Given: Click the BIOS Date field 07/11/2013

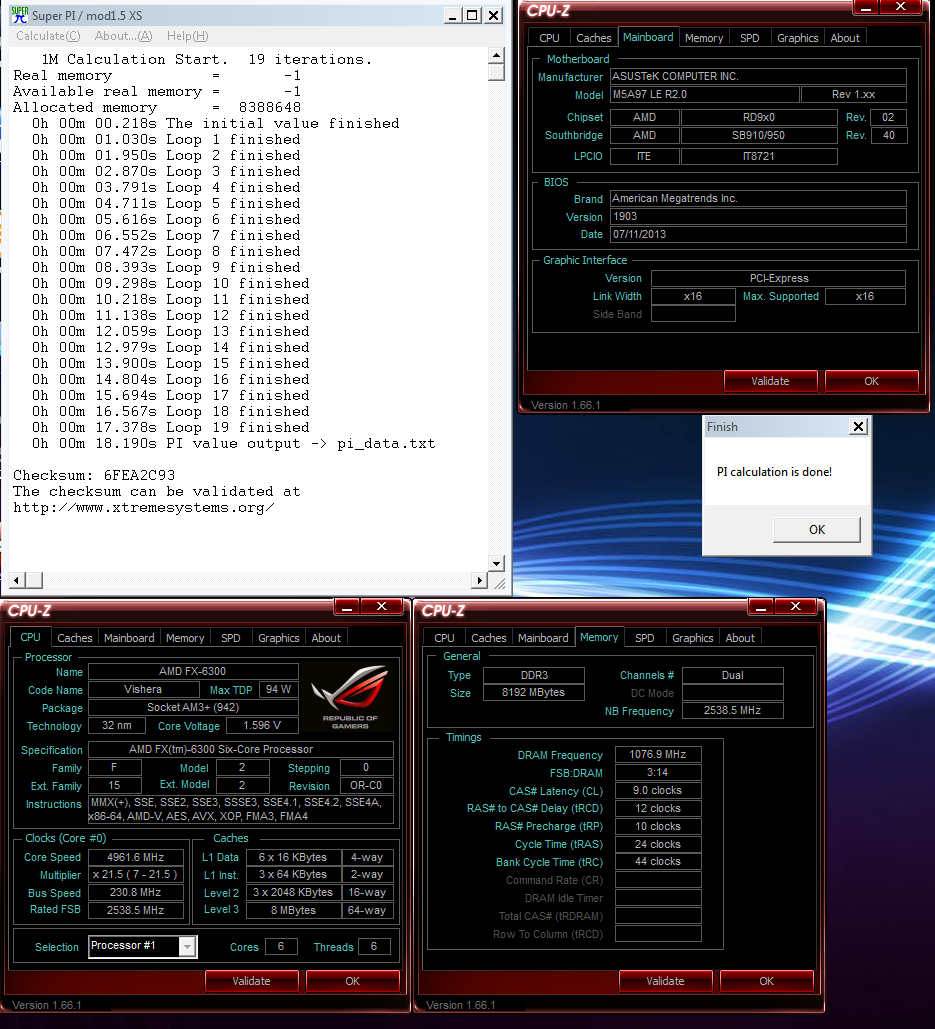Looking at the screenshot, I should [758, 234].
